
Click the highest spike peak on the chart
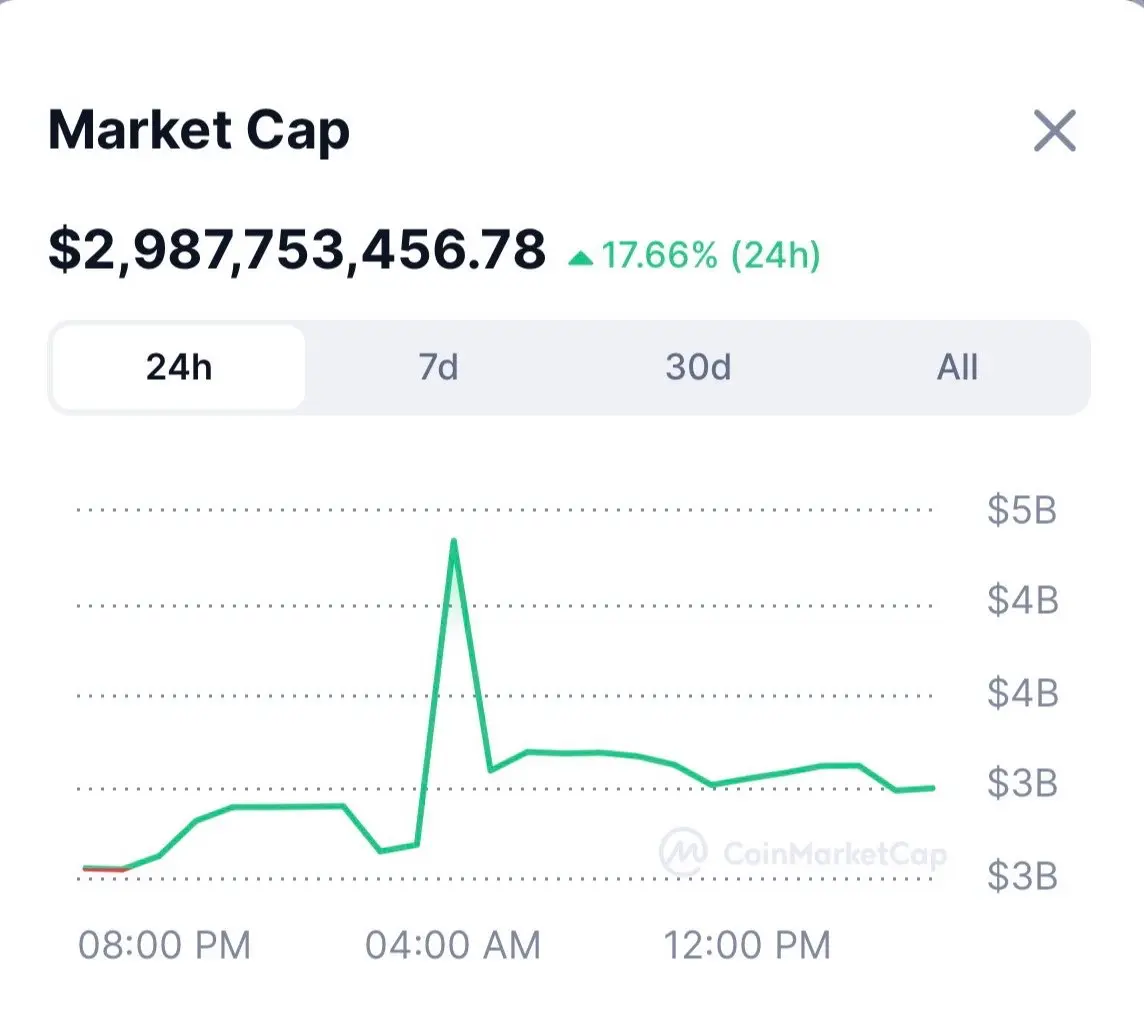point(454,541)
